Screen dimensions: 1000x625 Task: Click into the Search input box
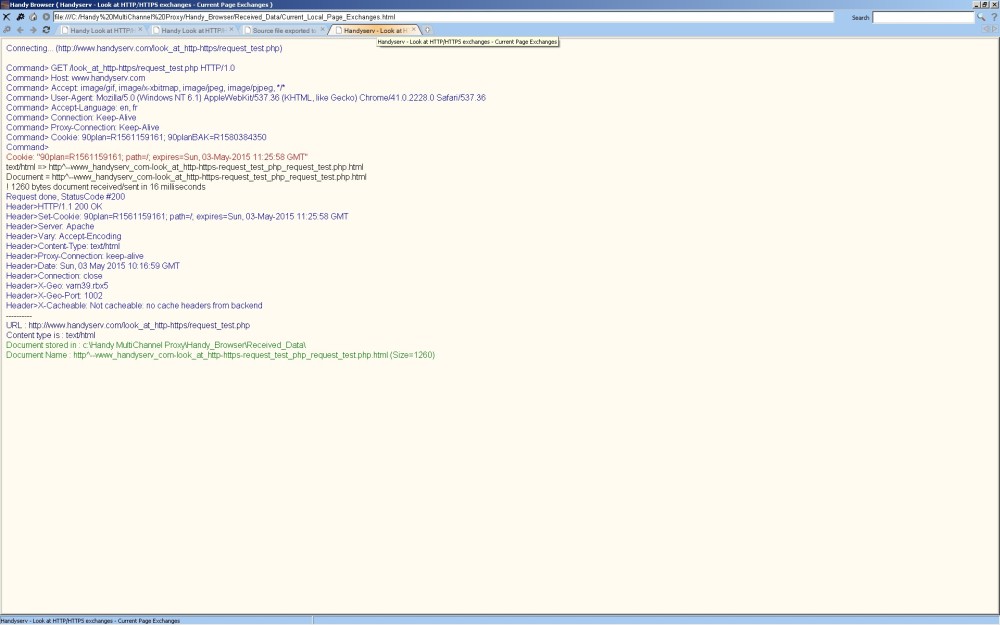click(x=923, y=17)
